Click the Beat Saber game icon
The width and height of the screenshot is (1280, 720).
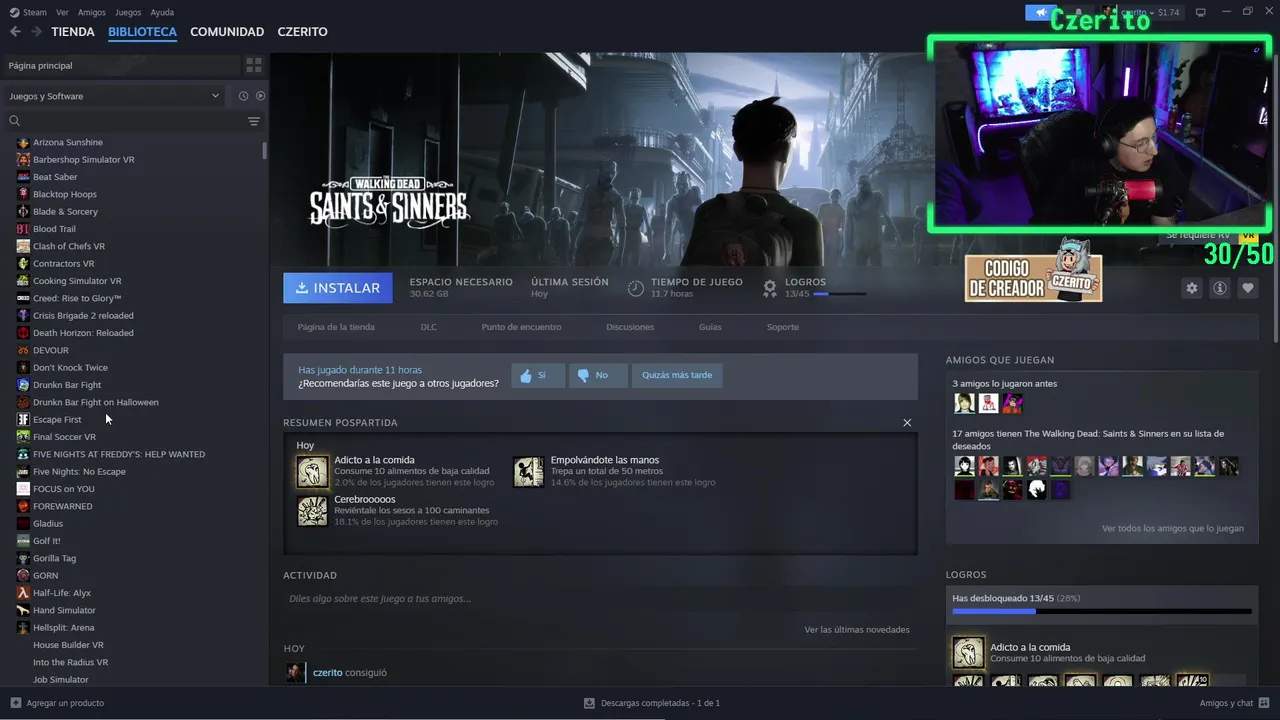click(x=23, y=177)
